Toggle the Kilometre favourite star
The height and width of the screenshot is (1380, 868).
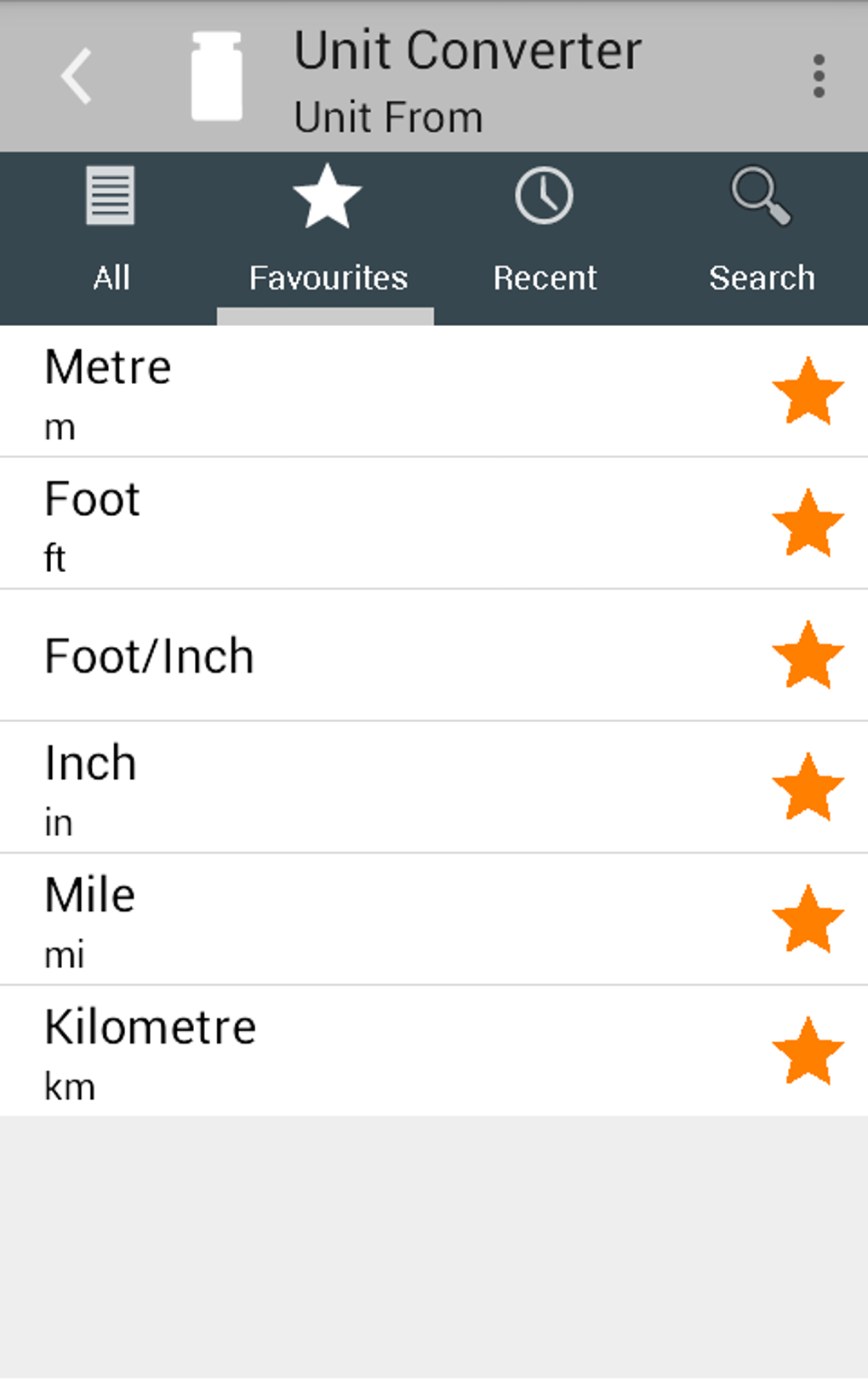pyautogui.click(x=808, y=1051)
